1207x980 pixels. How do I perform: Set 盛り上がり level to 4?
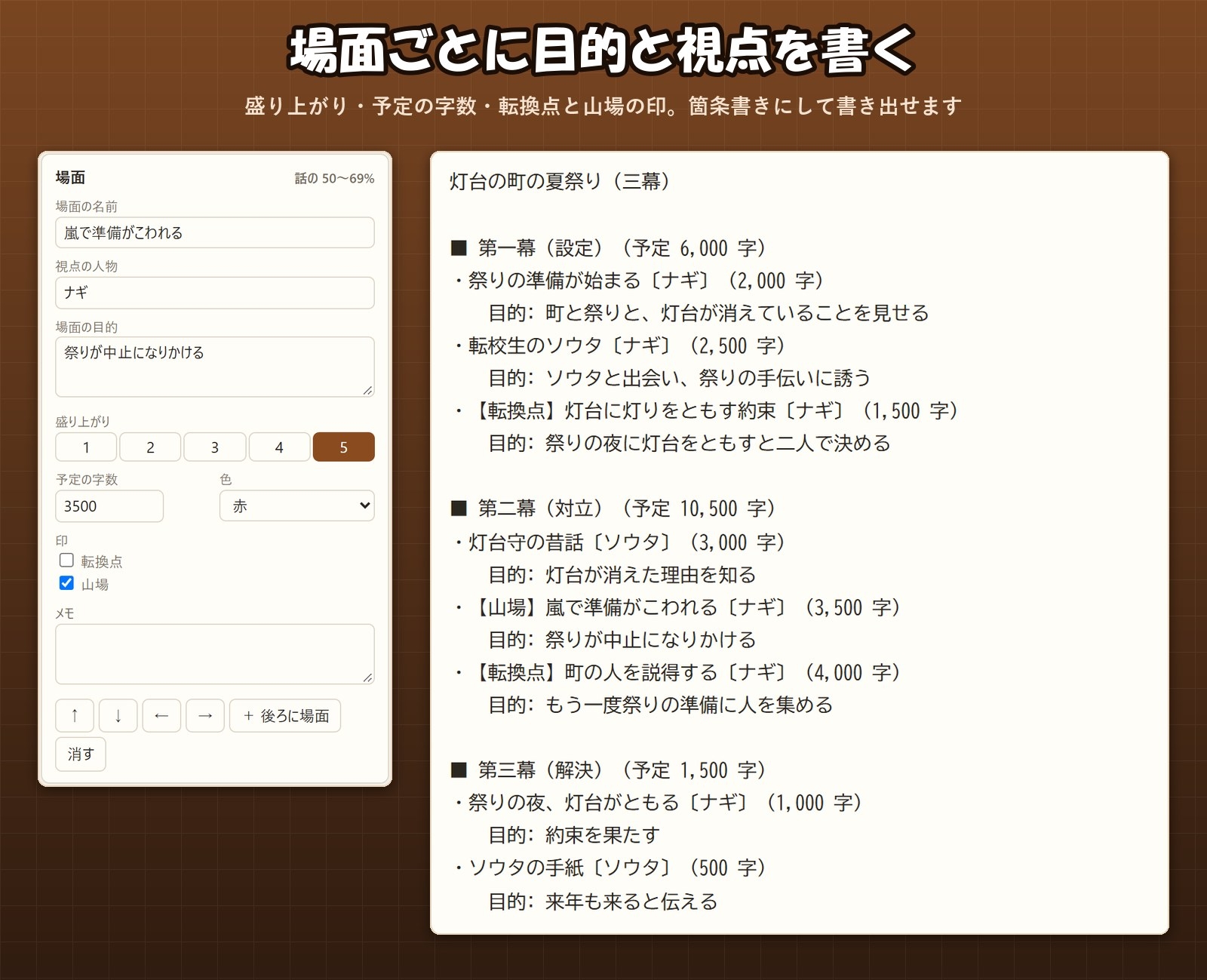pyautogui.click(x=279, y=447)
